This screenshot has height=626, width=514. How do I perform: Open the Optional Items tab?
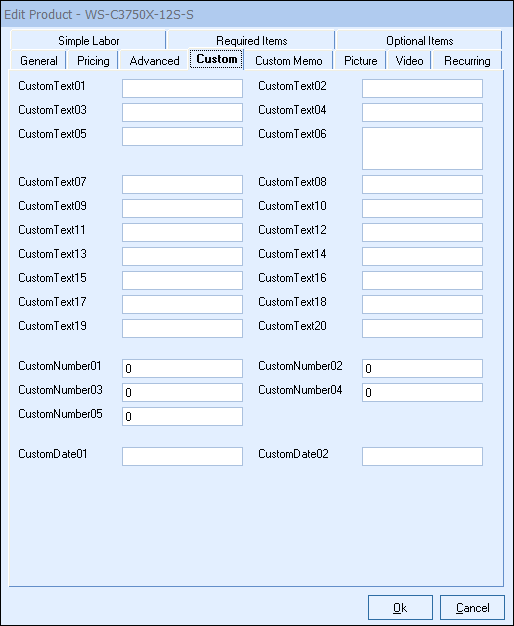point(419,40)
